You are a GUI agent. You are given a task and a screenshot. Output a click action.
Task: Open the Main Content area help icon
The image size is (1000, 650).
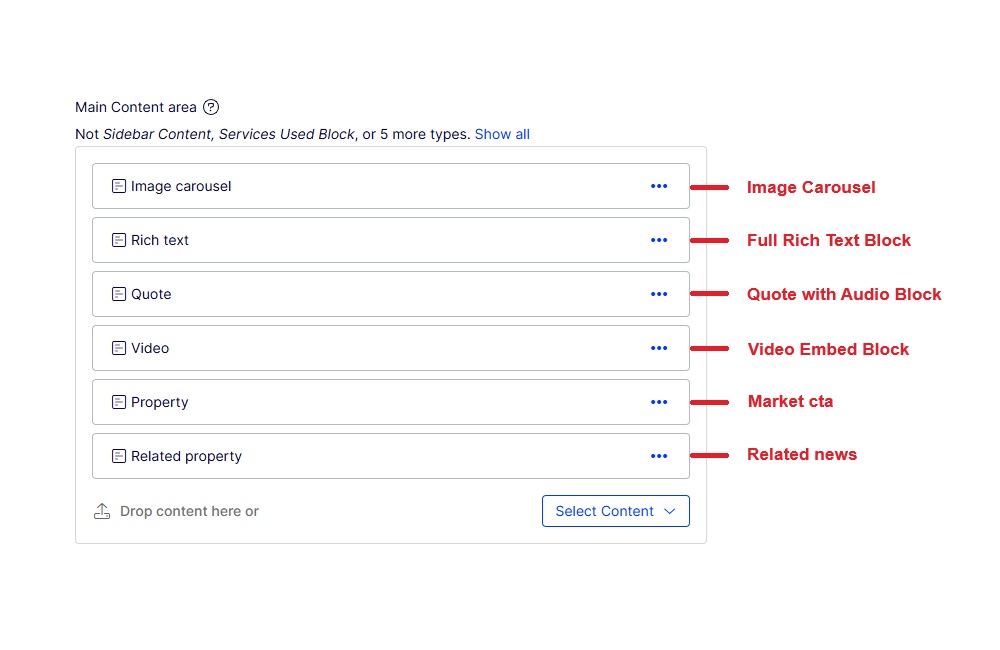click(x=211, y=107)
